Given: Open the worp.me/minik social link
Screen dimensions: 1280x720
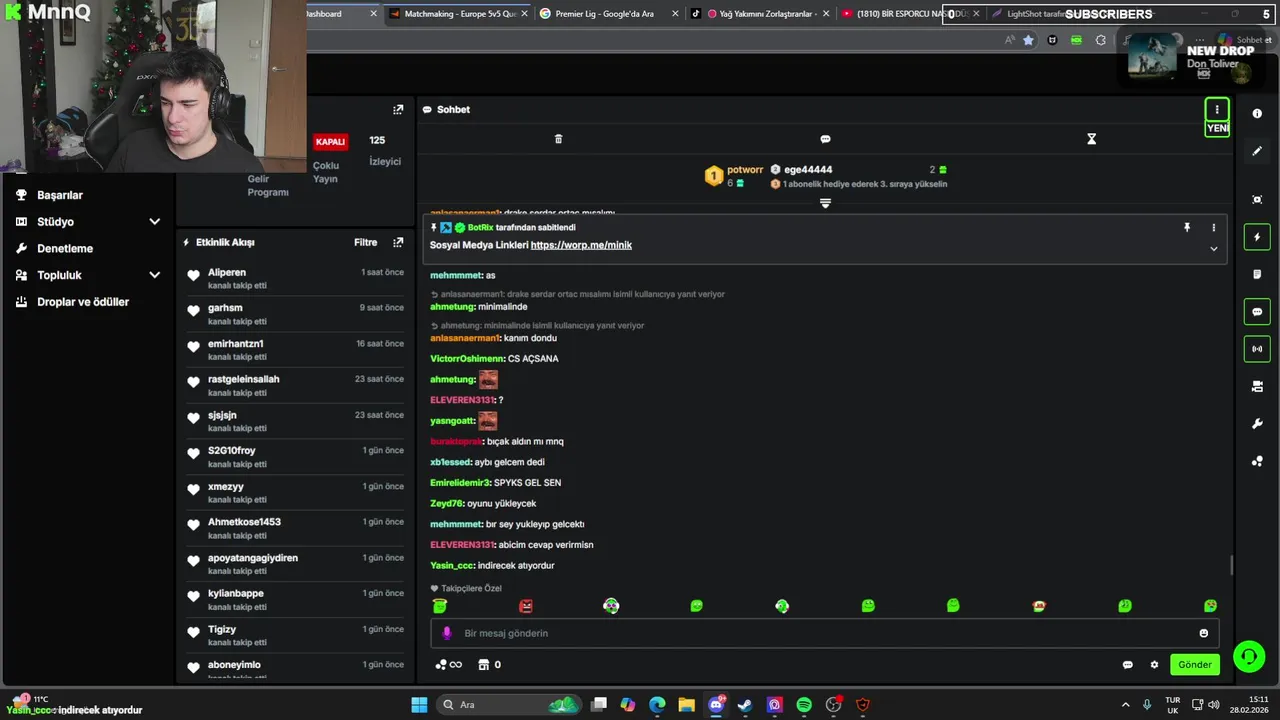Looking at the screenshot, I should 581,245.
